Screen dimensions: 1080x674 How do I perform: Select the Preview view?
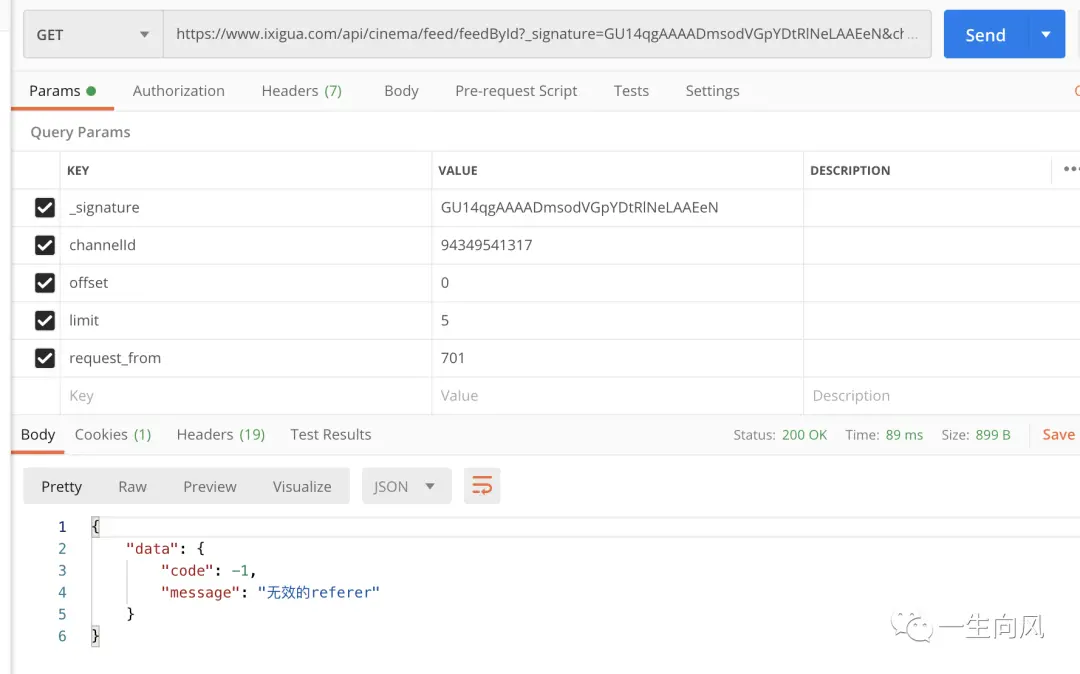tap(209, 487)
